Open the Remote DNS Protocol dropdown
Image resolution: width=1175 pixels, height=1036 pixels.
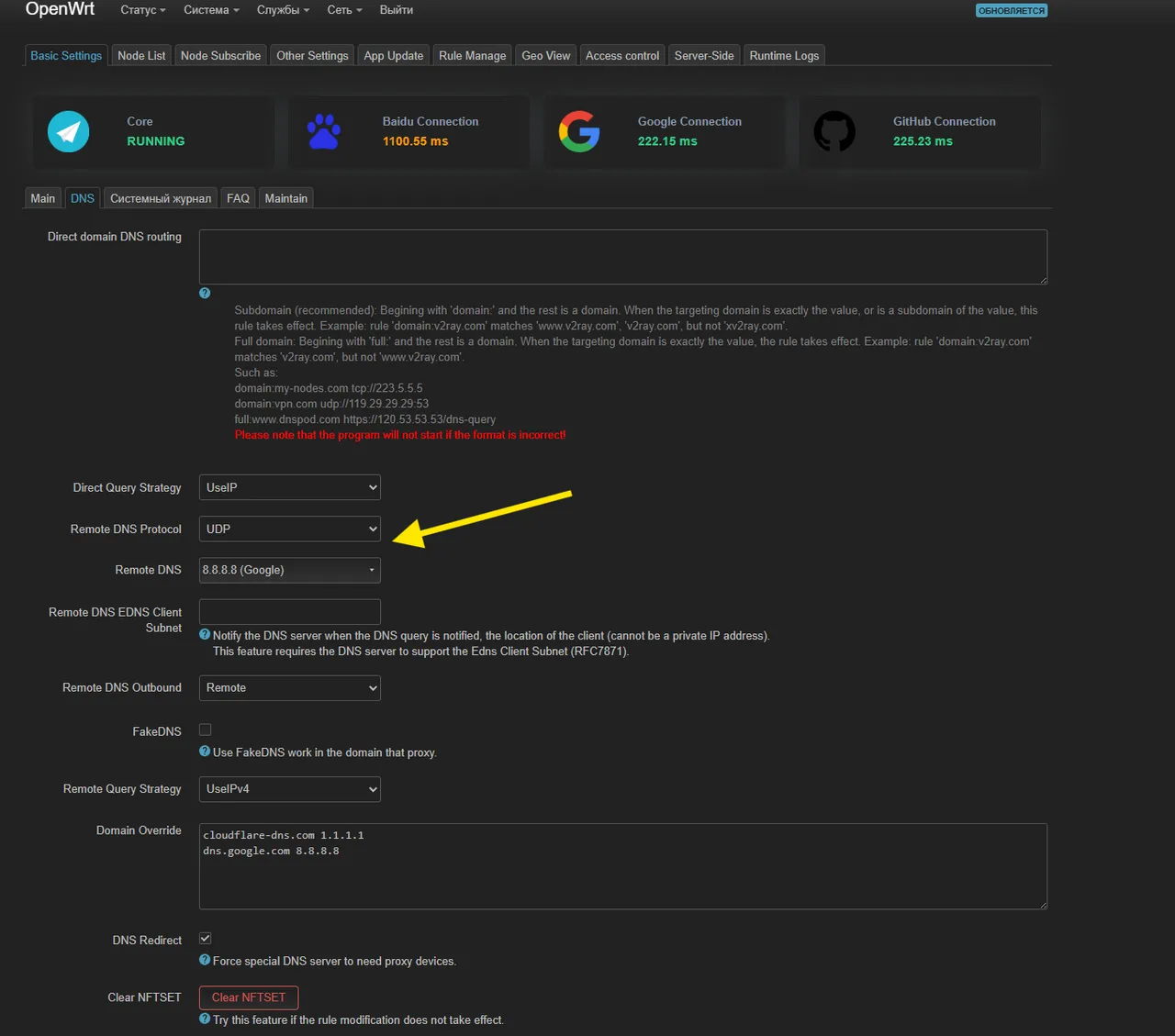(290, 529)
